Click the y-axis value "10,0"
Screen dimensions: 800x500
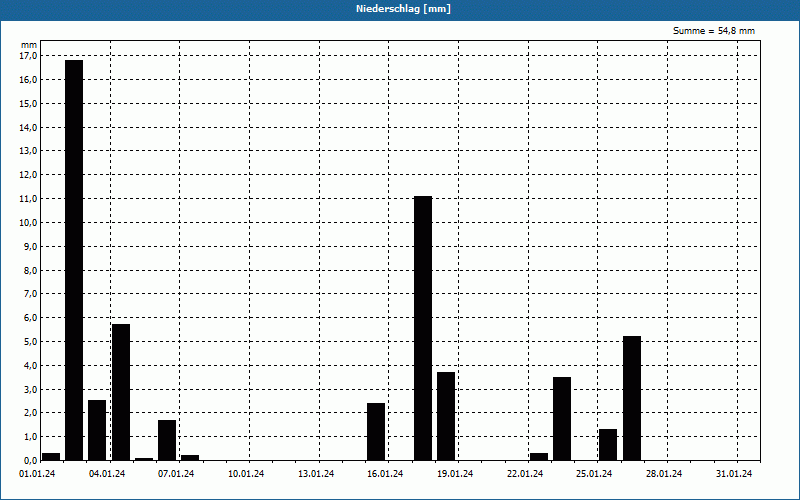pyautogui.click(x=28, y=223)
